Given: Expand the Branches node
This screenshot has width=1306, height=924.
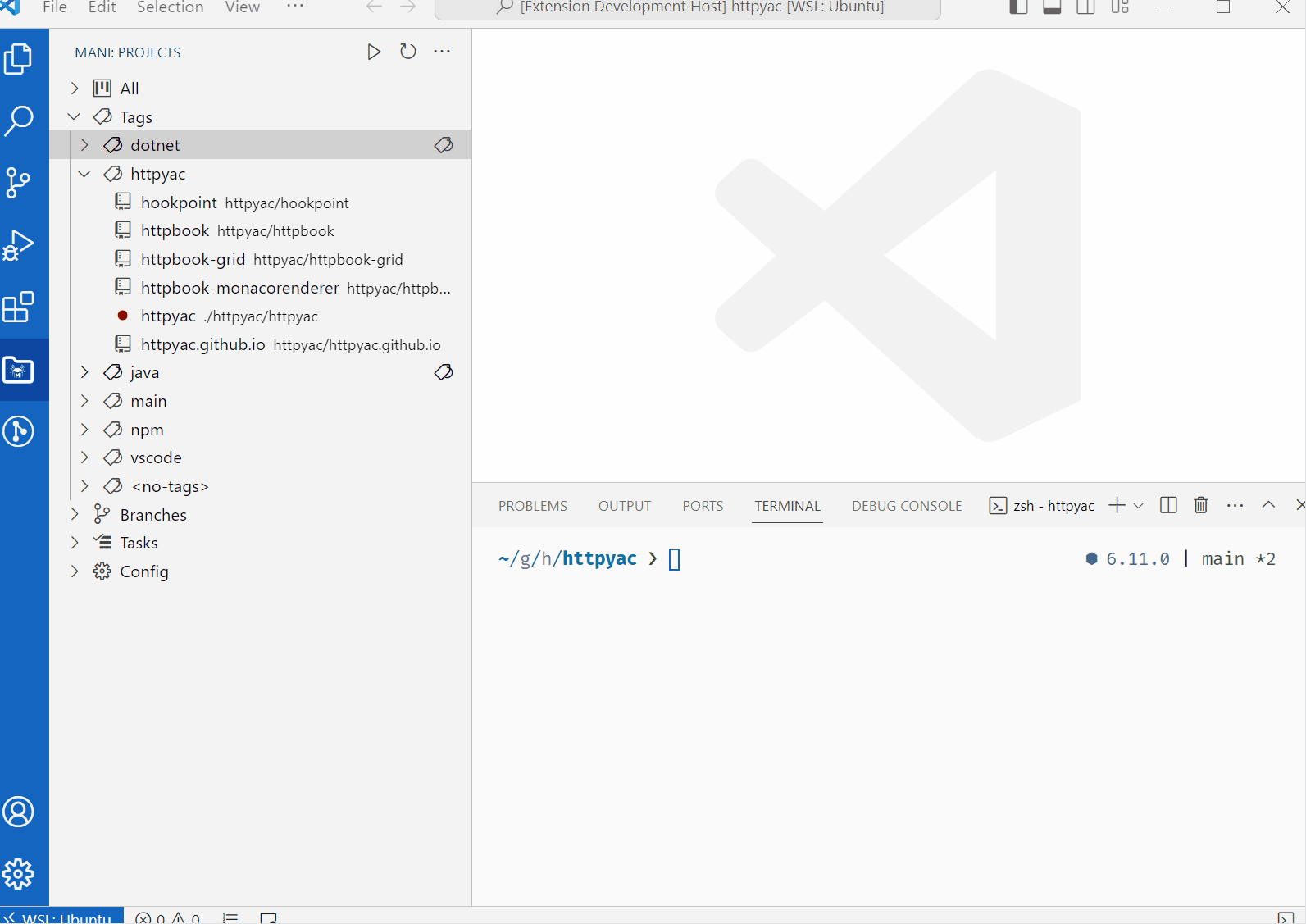Looking at the screenshot, I should click(x=75, y=515).
